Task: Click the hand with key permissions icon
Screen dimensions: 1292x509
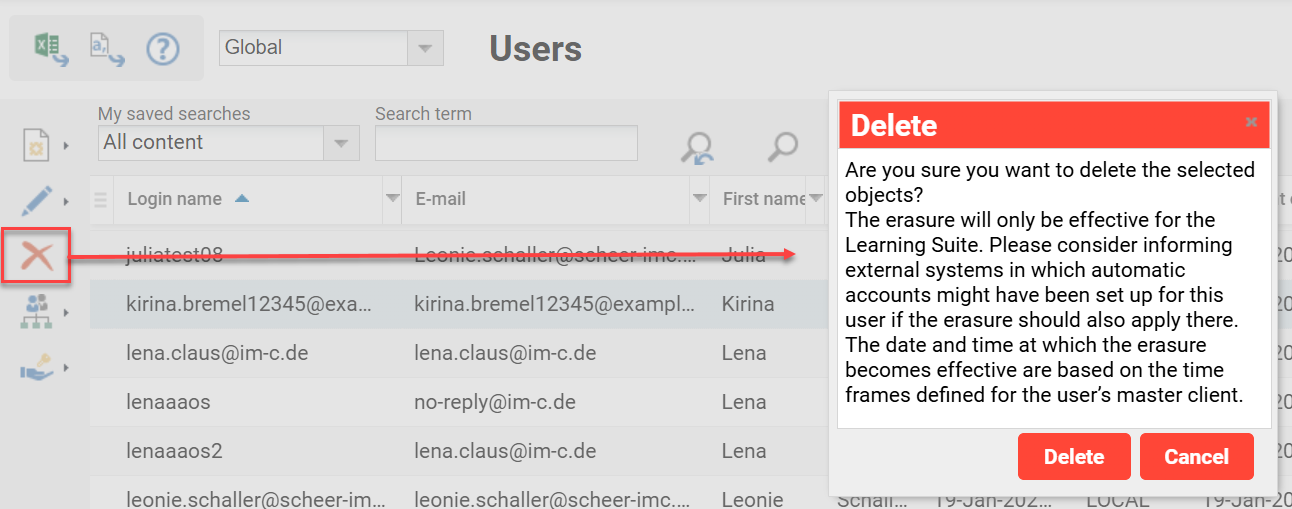Action: click(37, 368)
